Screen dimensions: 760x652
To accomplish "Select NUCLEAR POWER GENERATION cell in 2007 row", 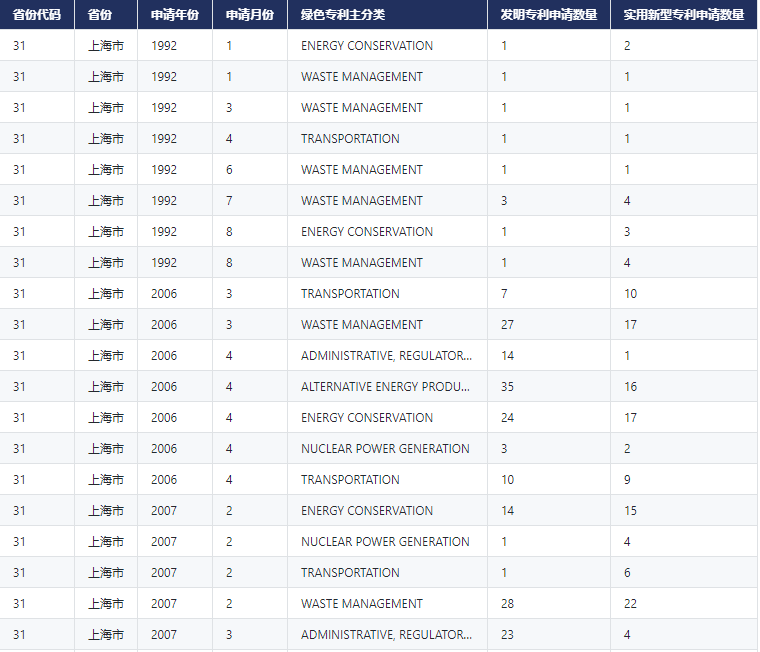I will tap(387, 542).
